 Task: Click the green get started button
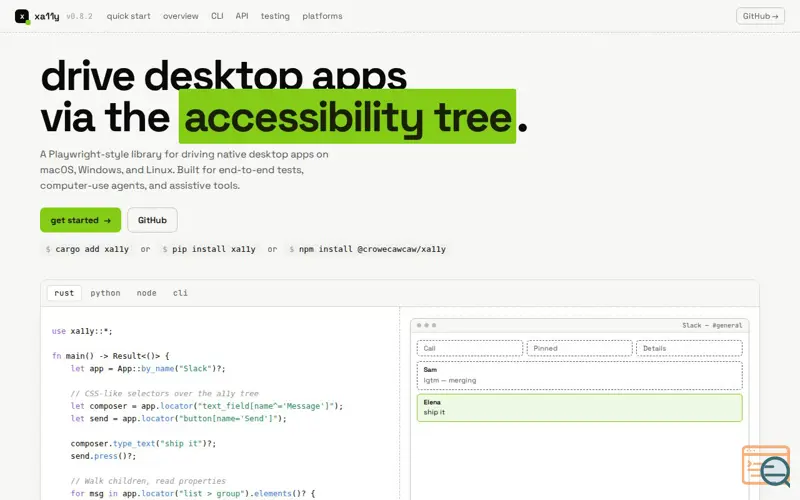click(x=81, y=220)
